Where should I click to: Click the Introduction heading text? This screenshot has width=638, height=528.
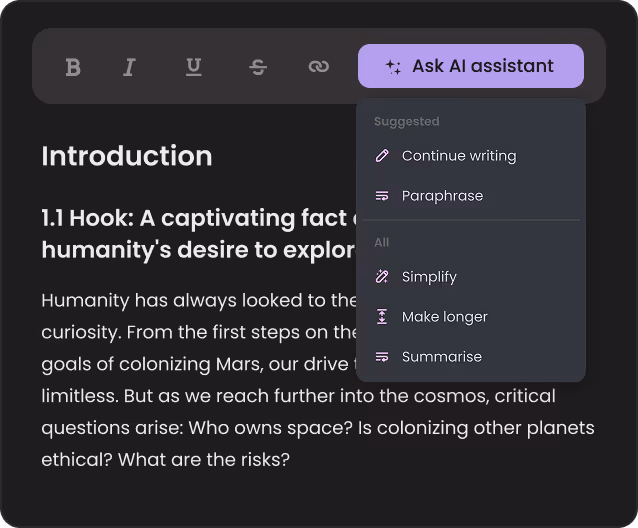(x=127, y=156)
